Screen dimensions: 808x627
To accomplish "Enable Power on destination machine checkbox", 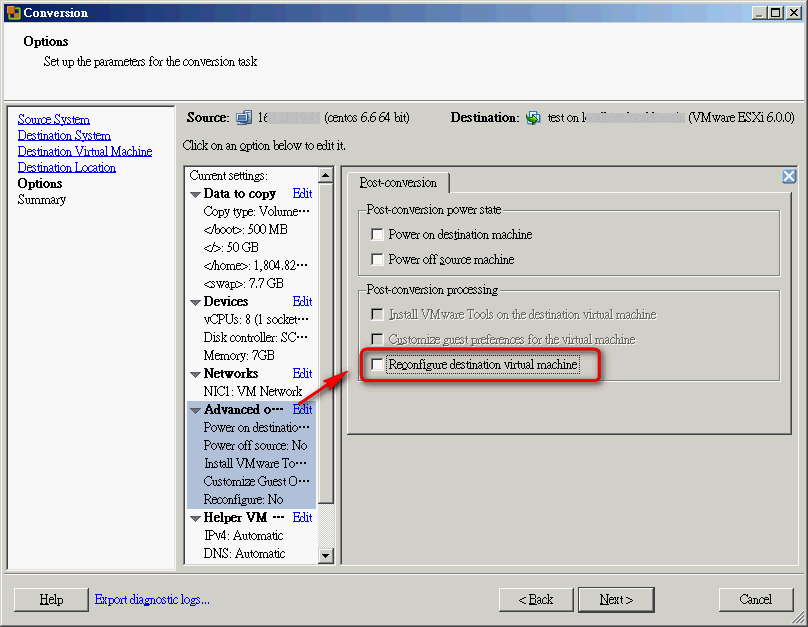I will tap(377, 234).
